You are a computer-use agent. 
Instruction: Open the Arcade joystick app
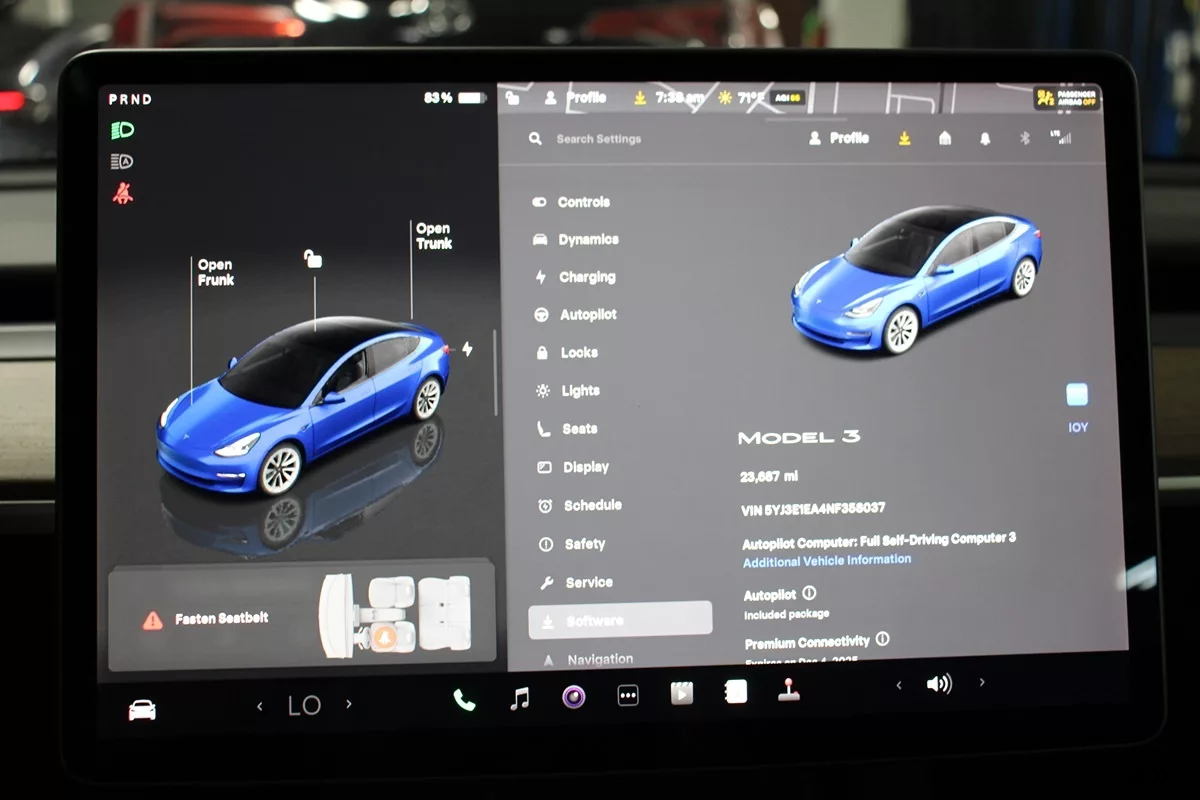coord(789,690)
